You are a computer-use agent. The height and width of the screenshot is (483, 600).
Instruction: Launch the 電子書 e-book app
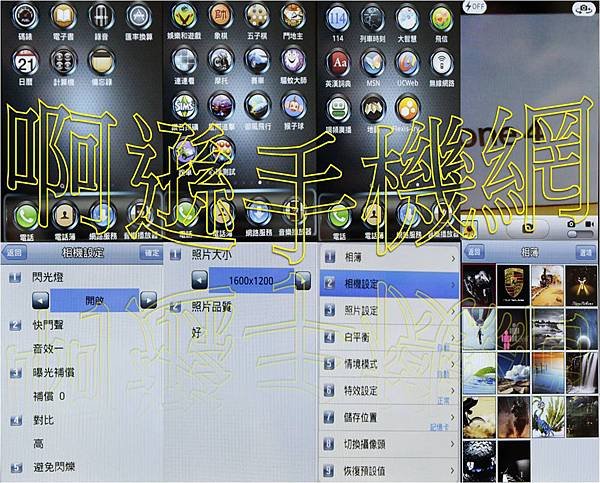point(64,17)
